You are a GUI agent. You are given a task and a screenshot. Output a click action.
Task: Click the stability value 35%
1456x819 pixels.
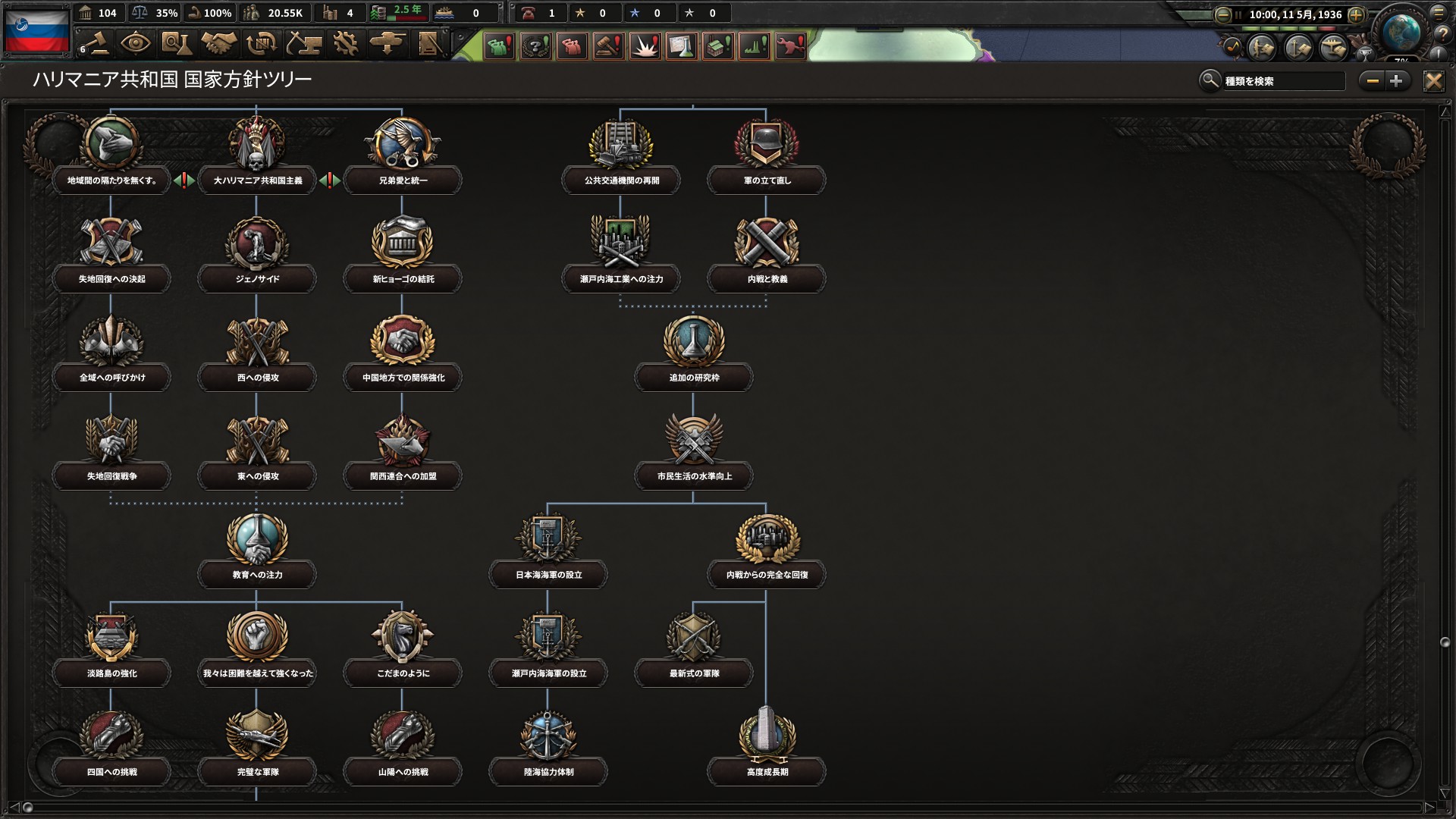166,13
